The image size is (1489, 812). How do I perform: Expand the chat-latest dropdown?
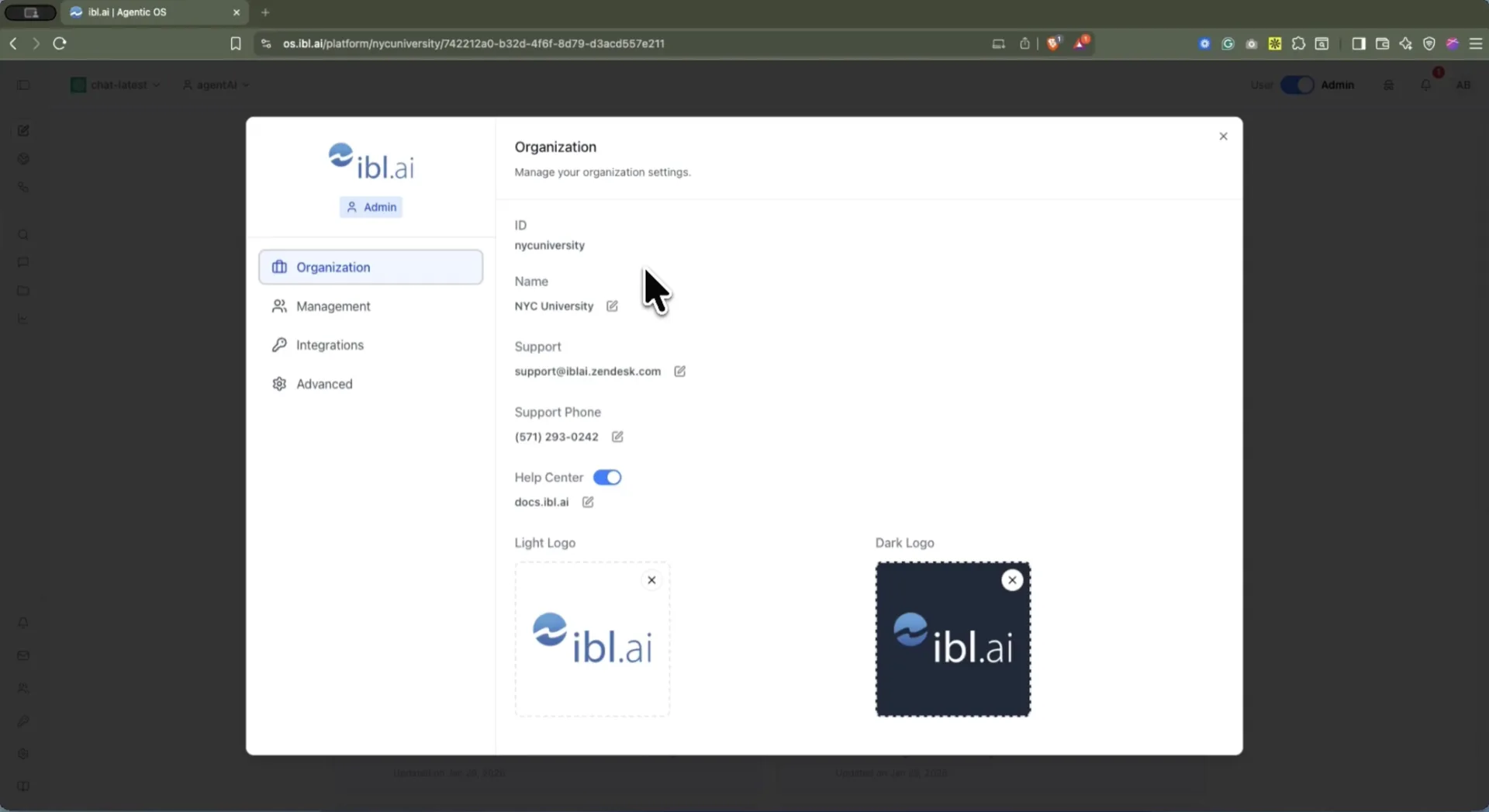(116, 85)
